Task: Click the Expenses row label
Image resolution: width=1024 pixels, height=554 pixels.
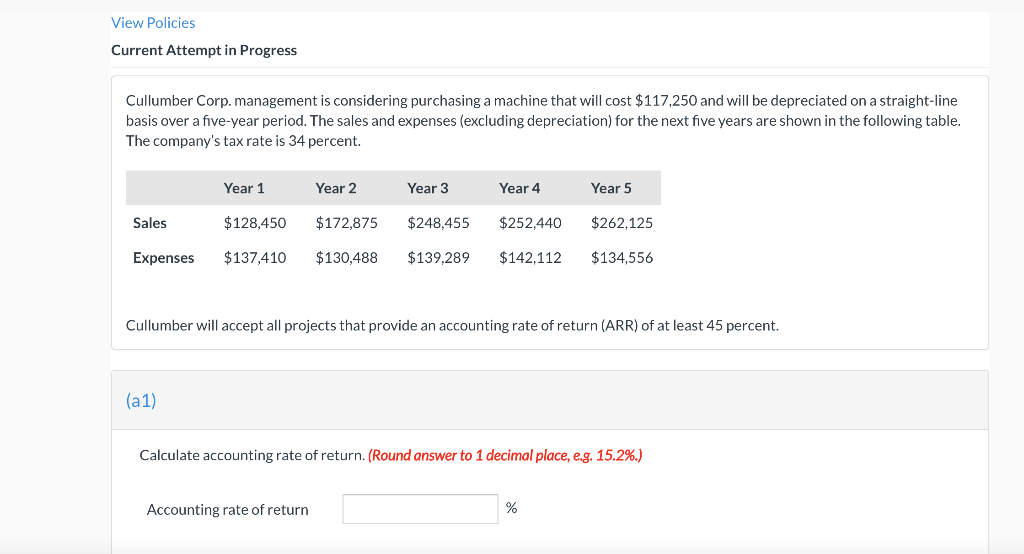Action: click(x=163, y=258)
